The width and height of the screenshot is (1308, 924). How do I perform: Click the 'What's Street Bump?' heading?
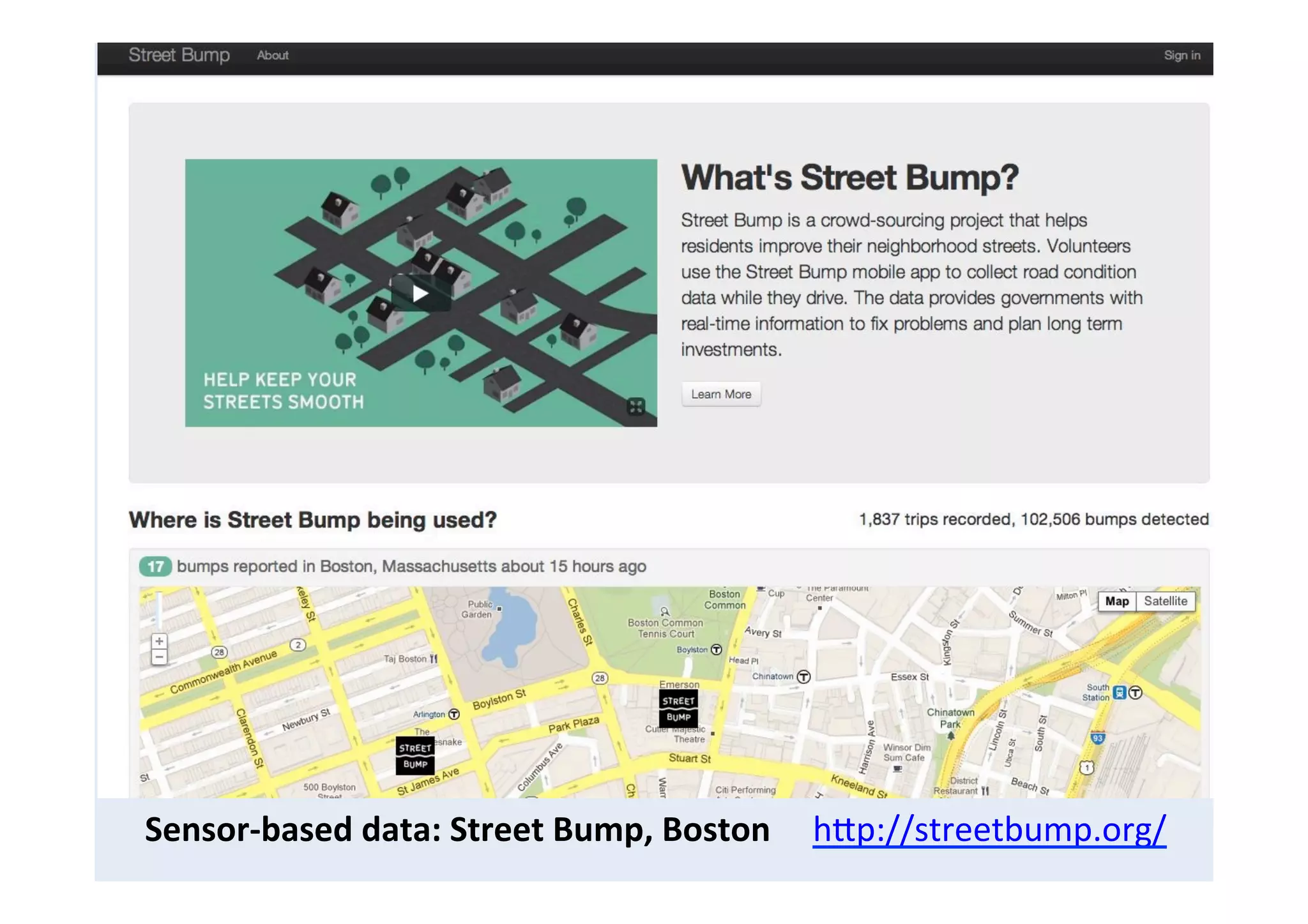point(850,178)
